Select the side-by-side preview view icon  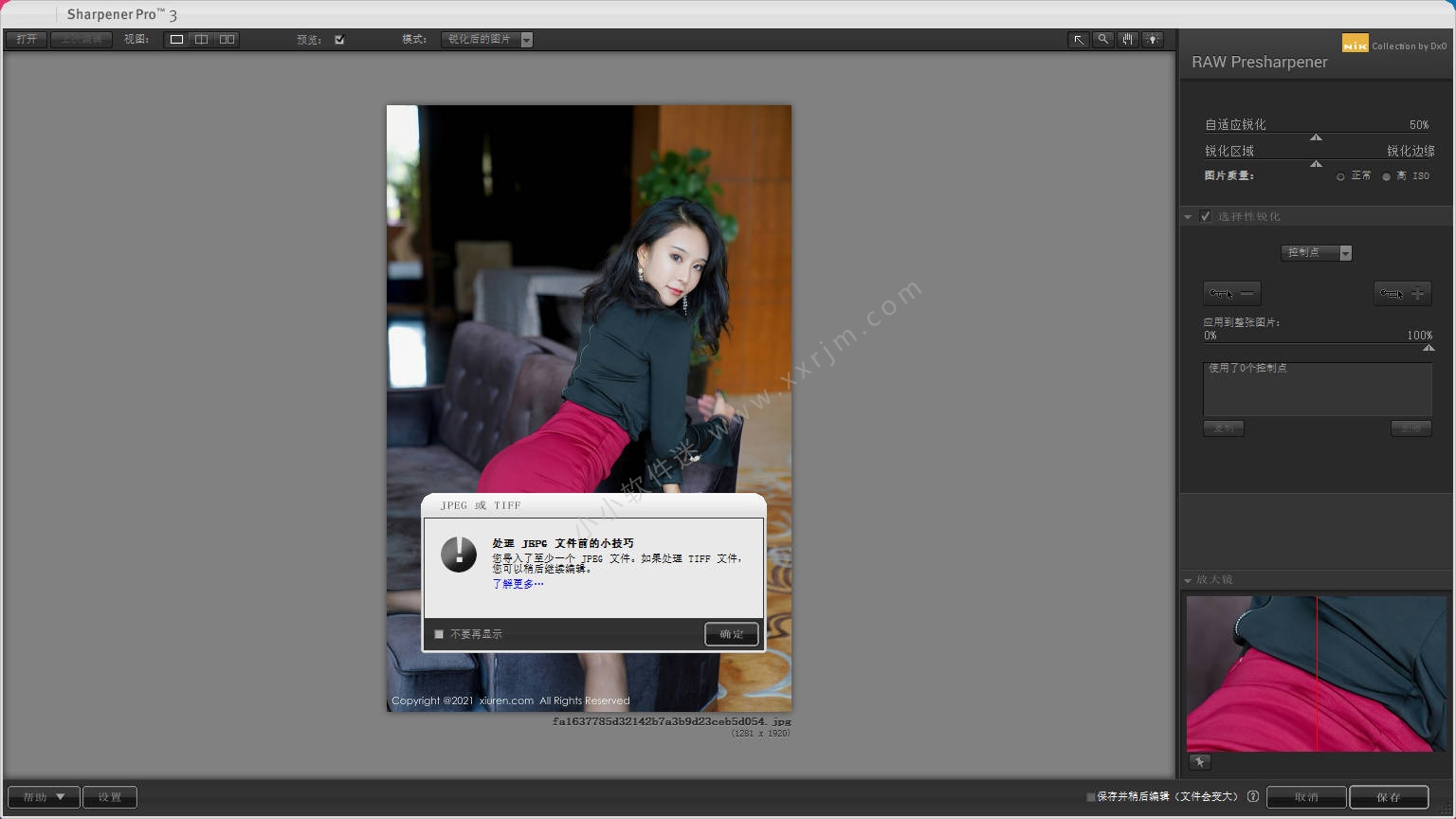[x=227, y=40]
